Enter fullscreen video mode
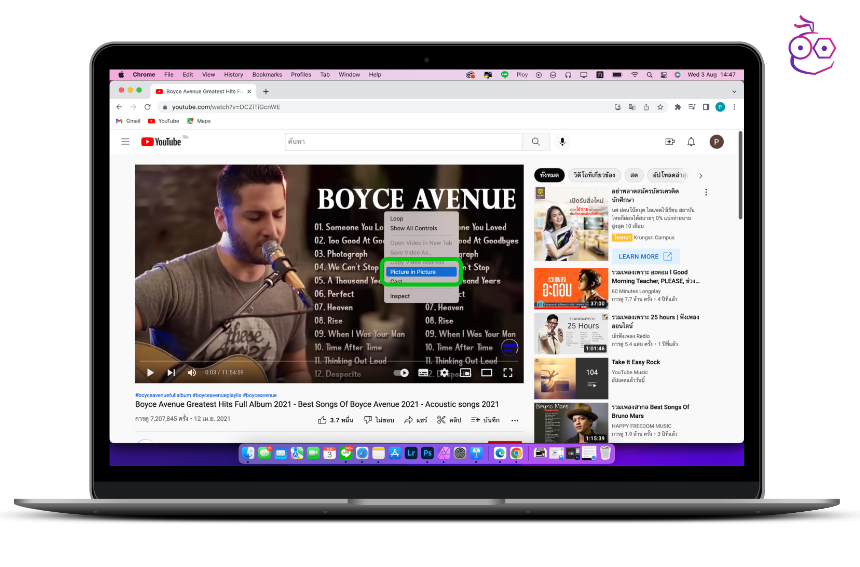 point(508,373)
